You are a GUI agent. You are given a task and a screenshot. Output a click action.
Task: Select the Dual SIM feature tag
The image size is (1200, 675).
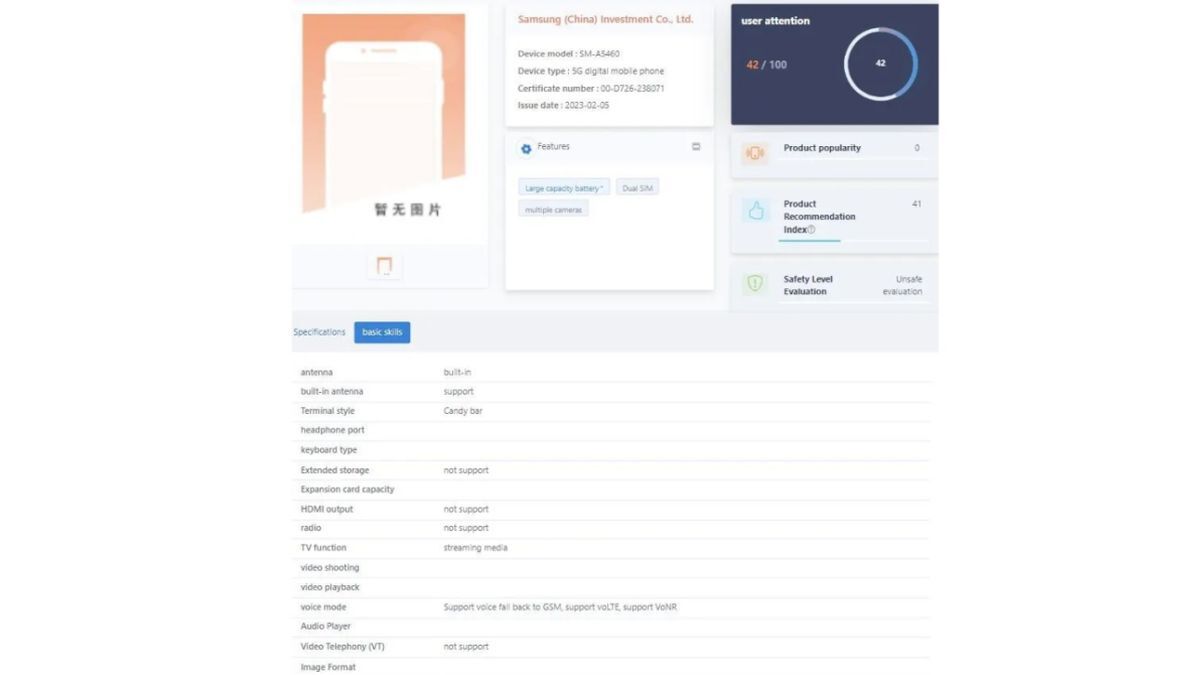(638, 187)
